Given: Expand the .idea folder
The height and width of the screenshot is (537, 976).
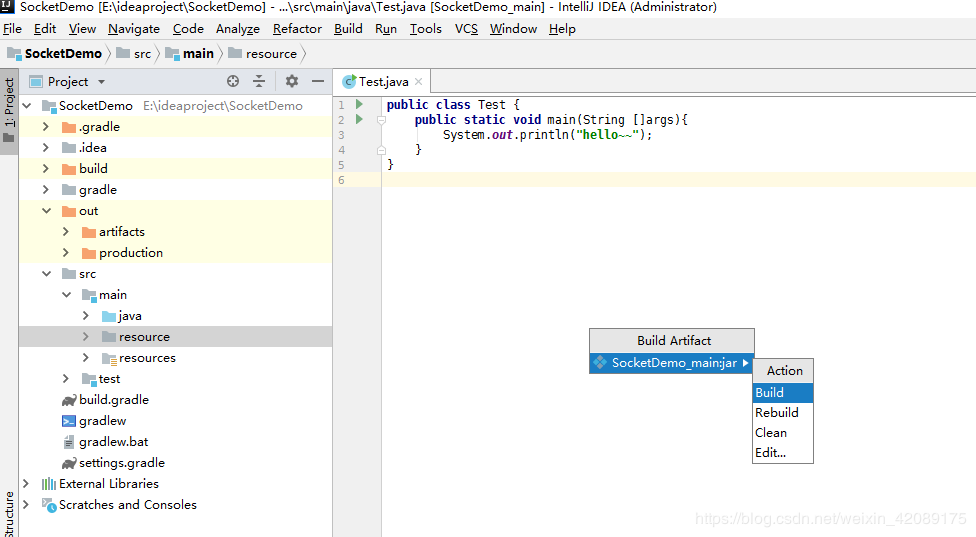Looking at the screenshot, I should (45, 148).
